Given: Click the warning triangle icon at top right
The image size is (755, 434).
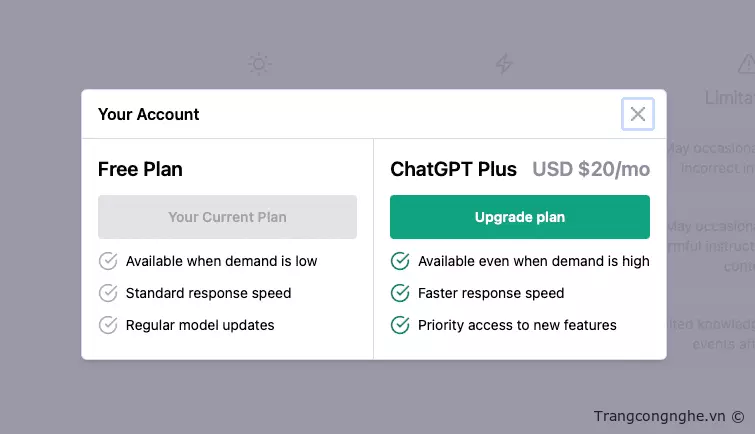Looking at the screenshot, I should coord(746,65).
